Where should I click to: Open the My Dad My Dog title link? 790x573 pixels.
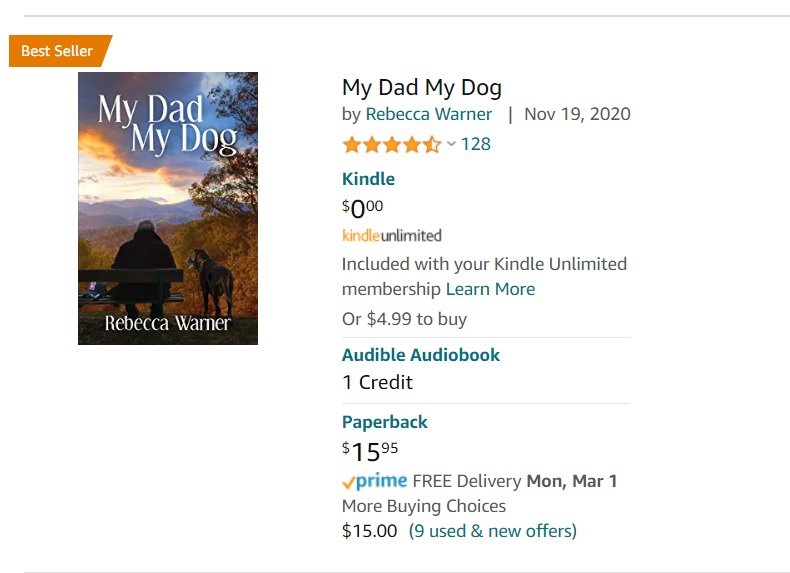click(421, 87)
